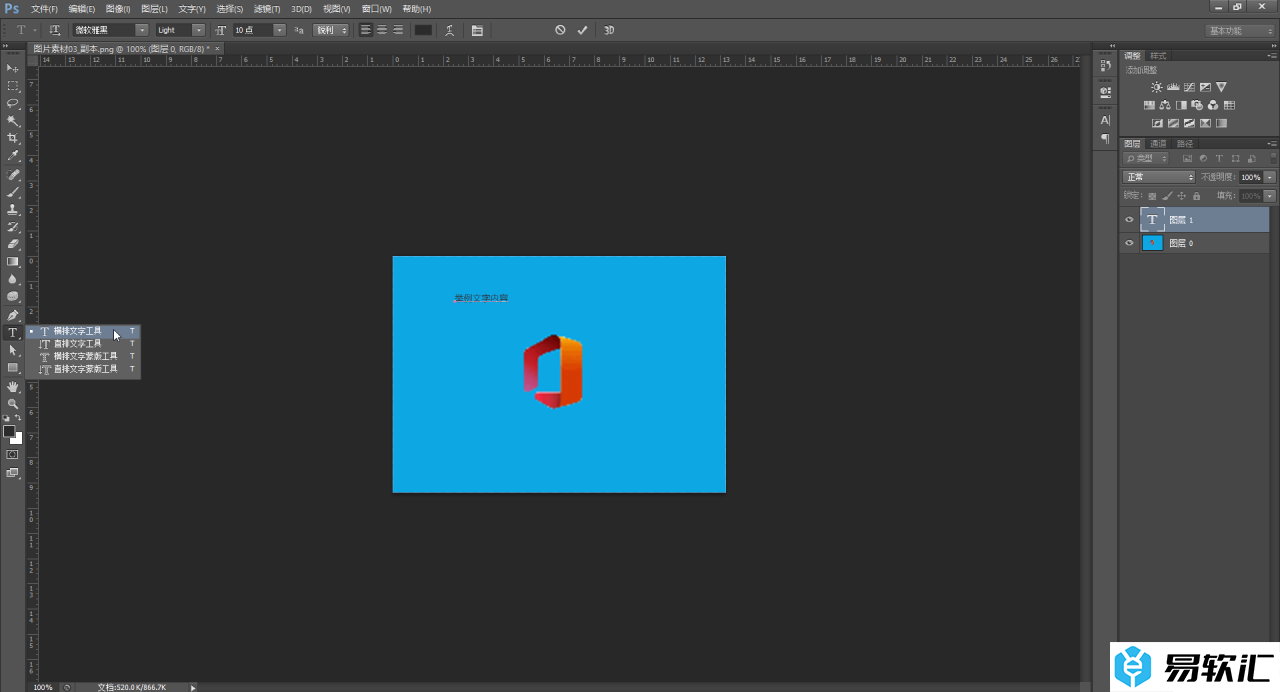
Task: Toggle right text alignment
Action: [398, 30]
